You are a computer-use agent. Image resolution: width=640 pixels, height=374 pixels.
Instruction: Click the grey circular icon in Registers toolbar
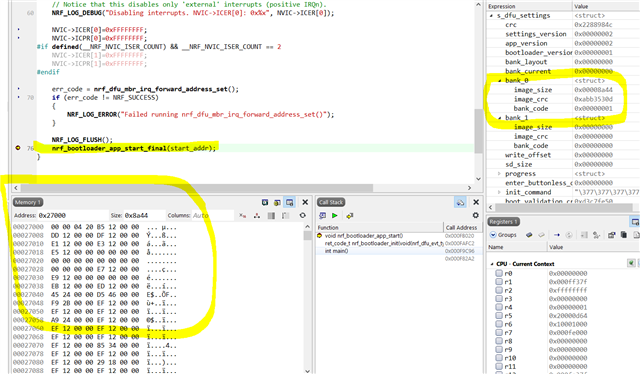tap(569, 235)
